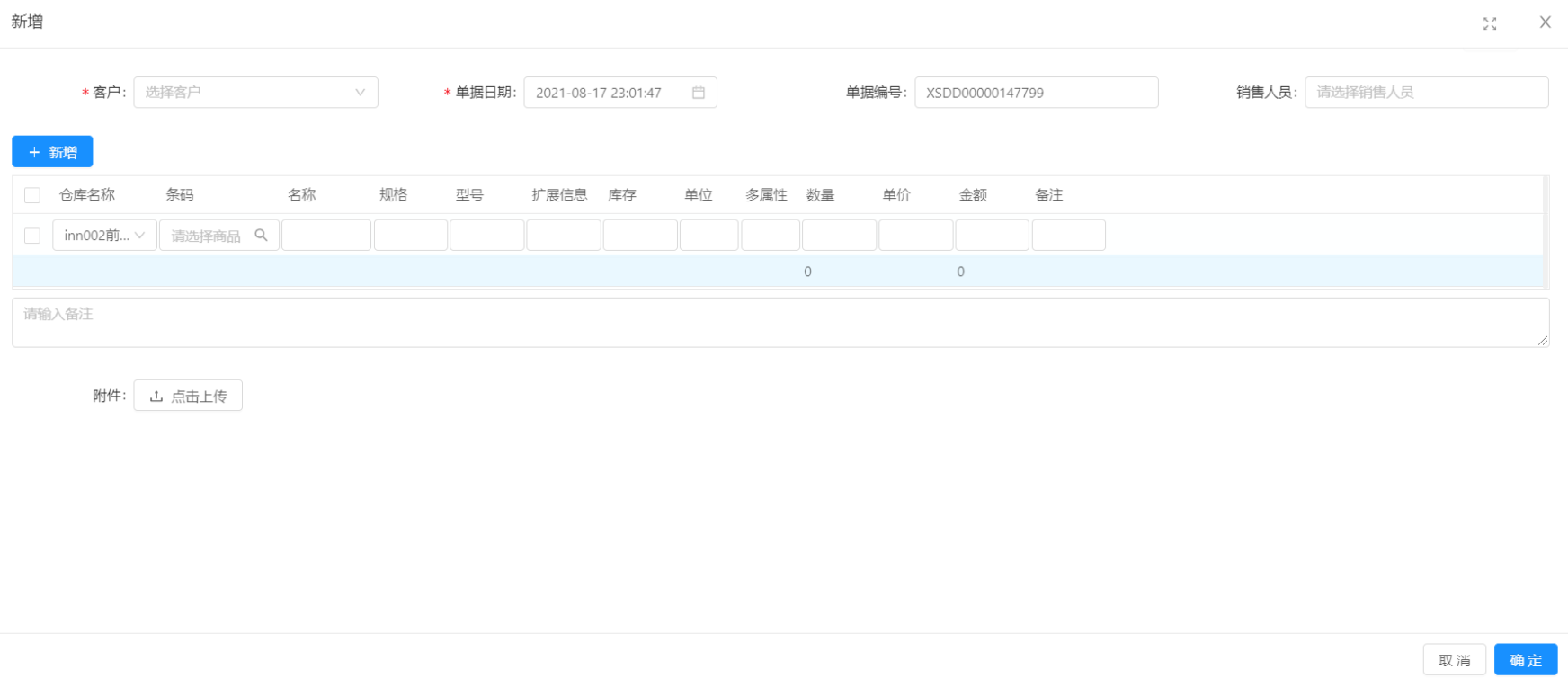Click the search magnifier in 请选择商品
Image resolution: width=1568 pixels, height=678 pixels.
pos(261,235)
